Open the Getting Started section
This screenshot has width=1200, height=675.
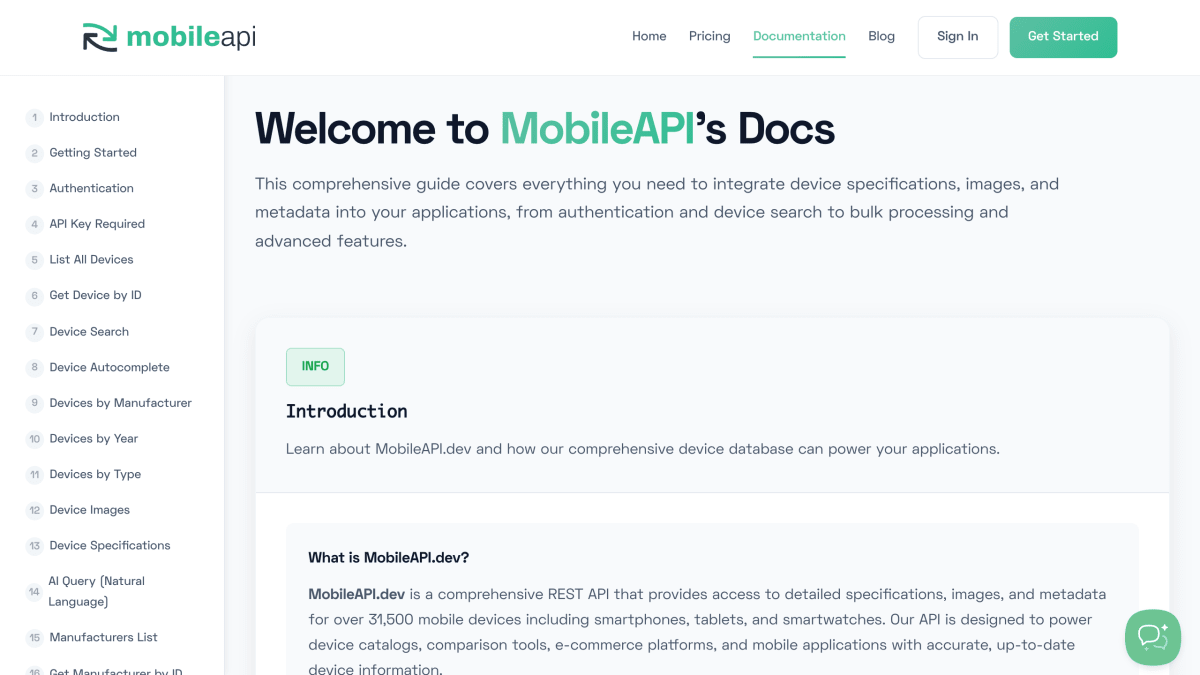click(x=93, y=153)
